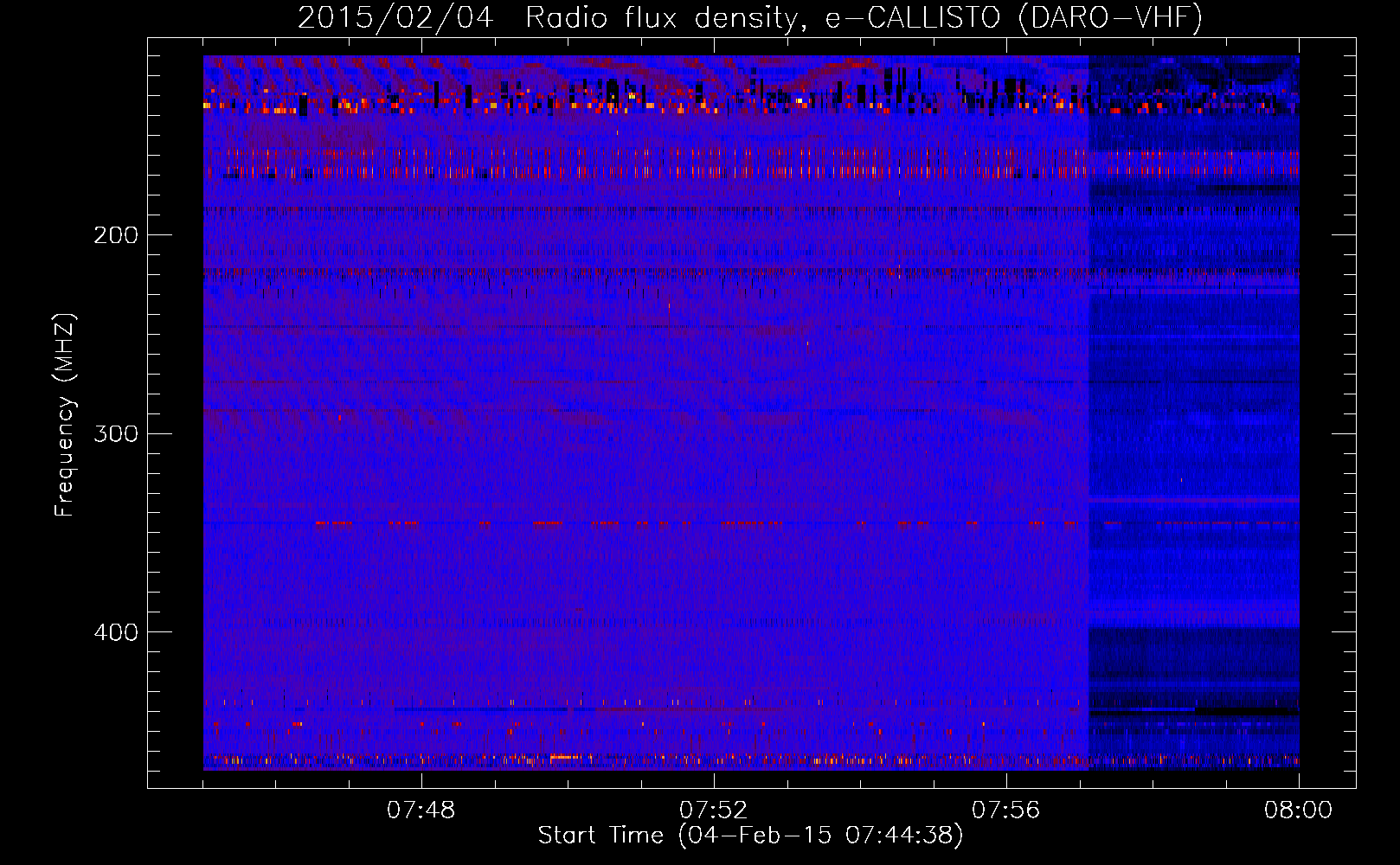This screenshot has width=1400, height=865.
Task: Click the 200 frequency tick label
Action: [x=116, y=234]
